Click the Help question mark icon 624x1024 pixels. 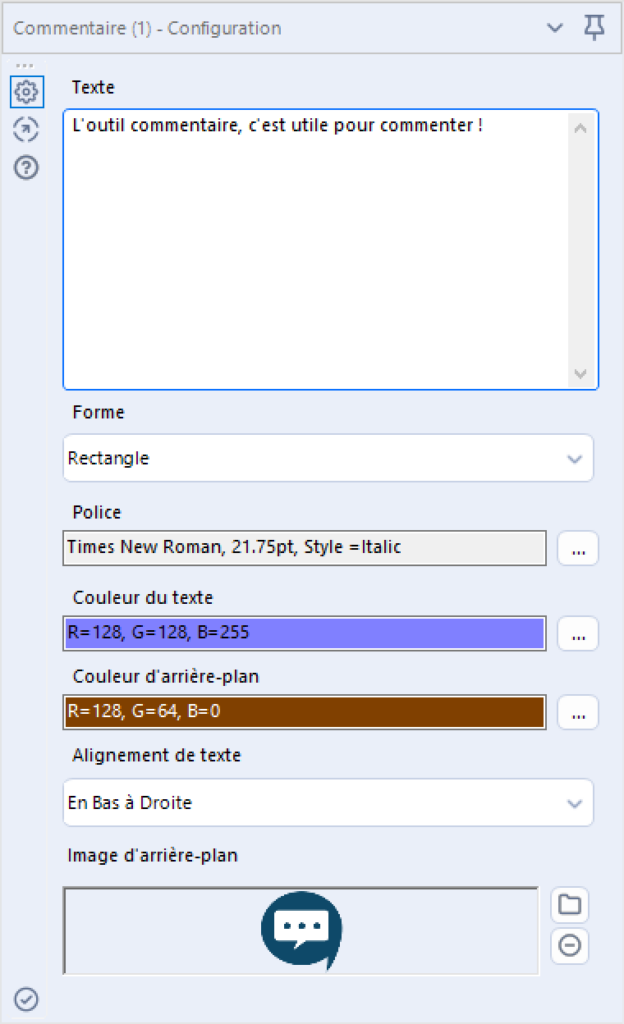pyautogui.click(x=26, y=168)
